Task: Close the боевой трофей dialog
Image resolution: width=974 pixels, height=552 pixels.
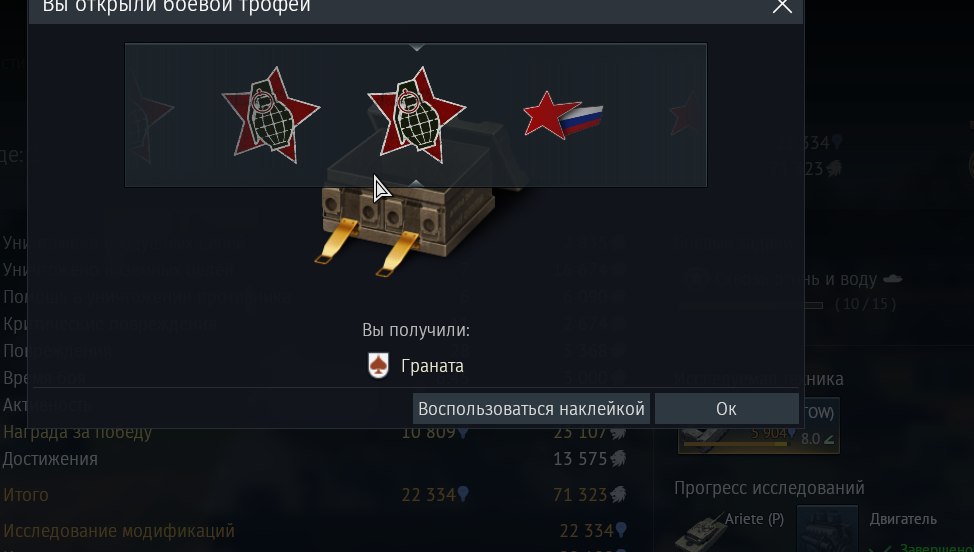Action: [x=782, y=6]
